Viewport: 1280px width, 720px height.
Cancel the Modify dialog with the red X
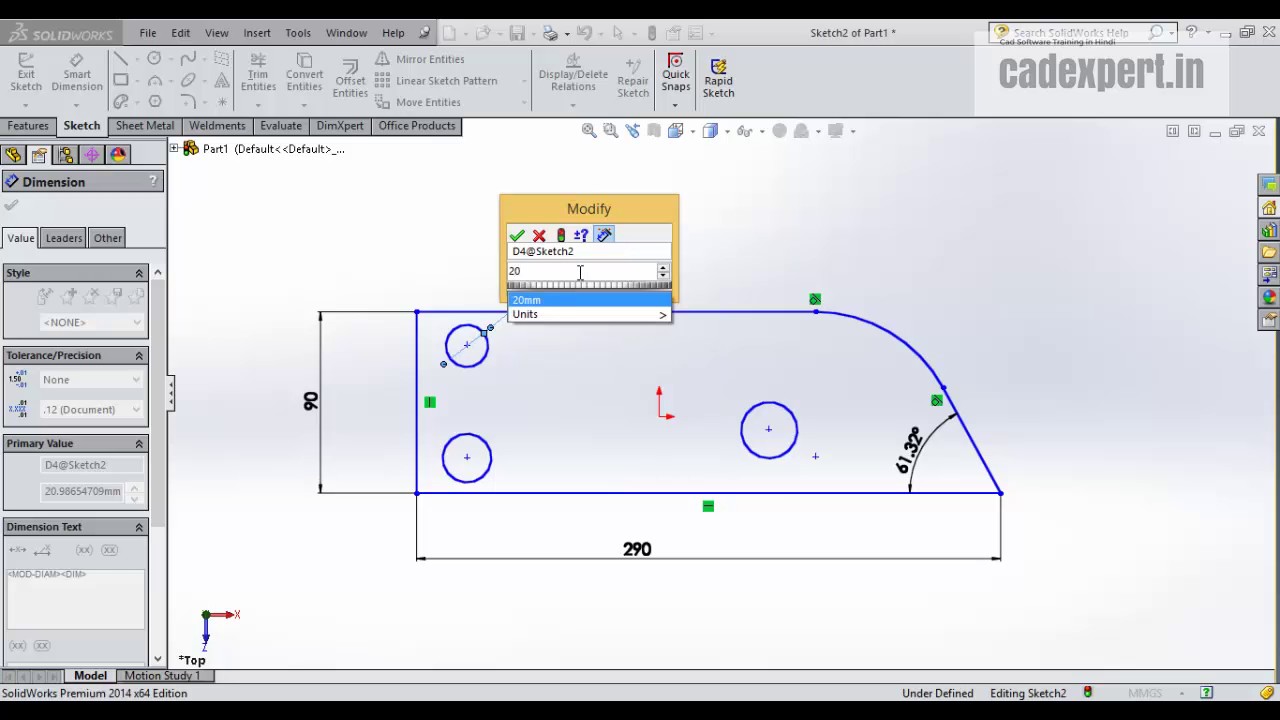539,235
